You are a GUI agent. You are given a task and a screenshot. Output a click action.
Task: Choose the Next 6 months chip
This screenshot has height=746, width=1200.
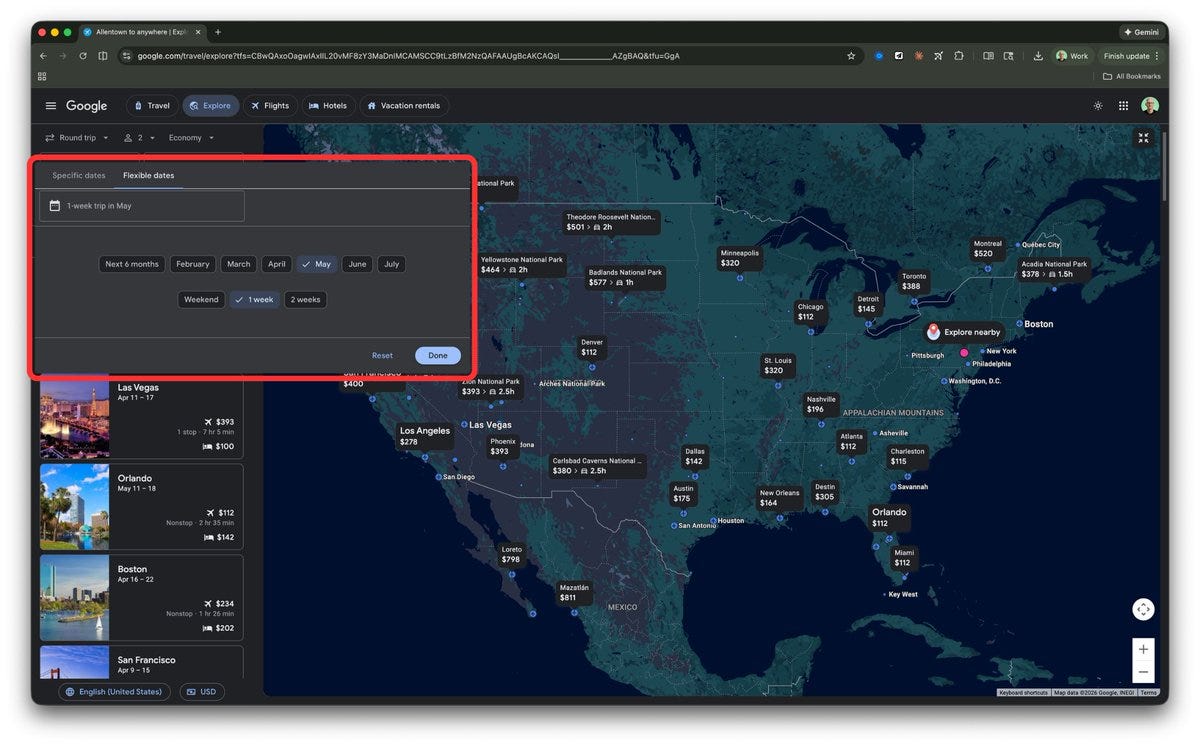(x=132, y=264)
